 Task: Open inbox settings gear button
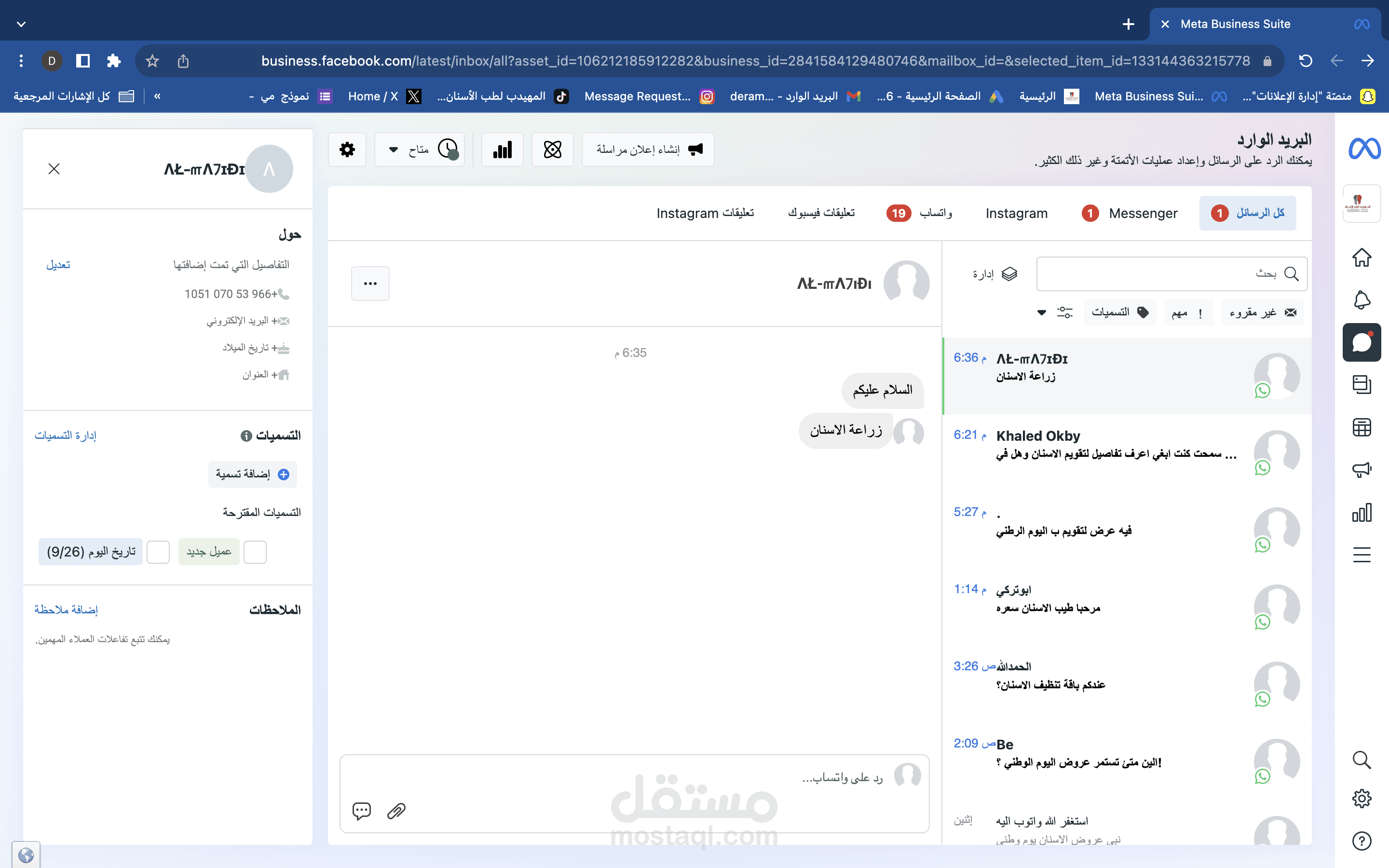tap(347, 150)
